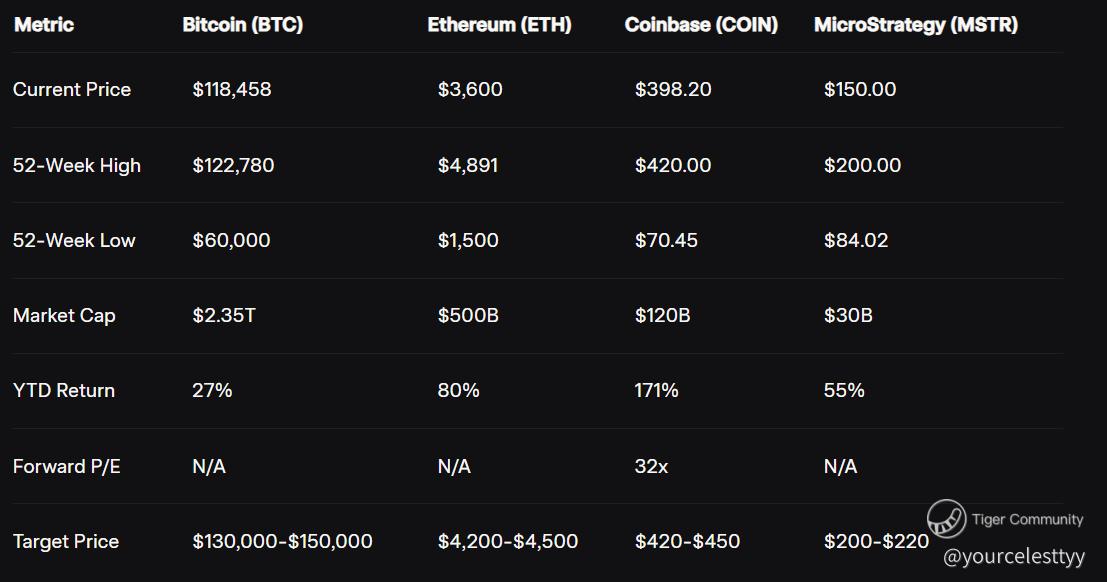This screenshot has height=582, width=1107.
Task: Click the MicroStrategy (MSTR) column header
Action: (x=915, y=25)
